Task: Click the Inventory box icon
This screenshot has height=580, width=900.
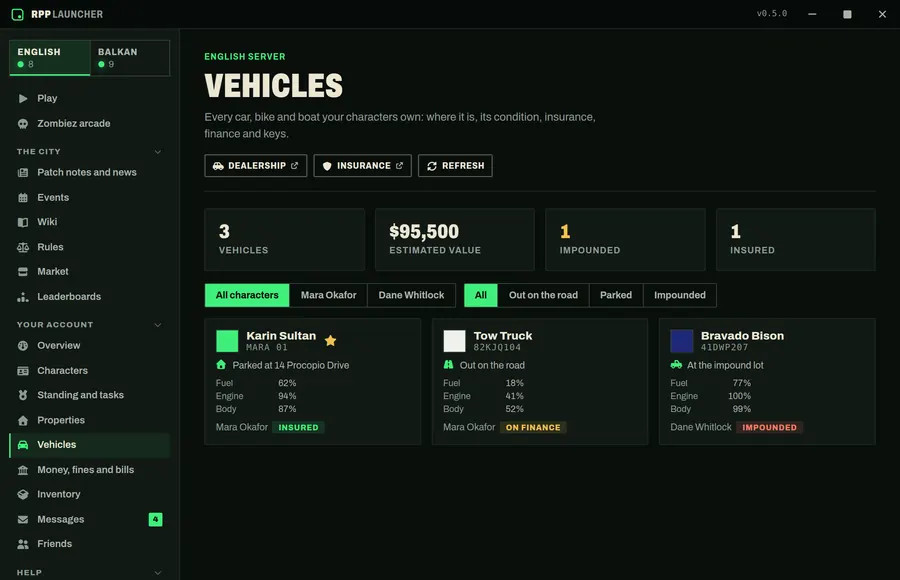Action: pyautogui.click(x=23, y=494)
